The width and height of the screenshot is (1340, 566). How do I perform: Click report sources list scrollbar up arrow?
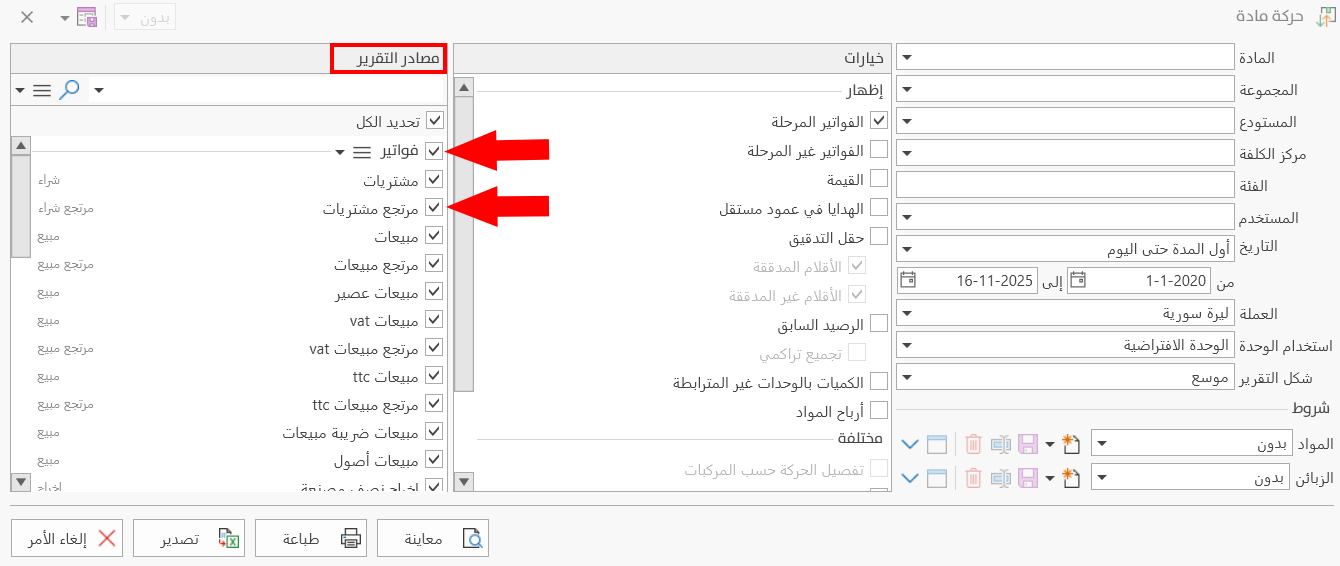[x=21, y=147]
